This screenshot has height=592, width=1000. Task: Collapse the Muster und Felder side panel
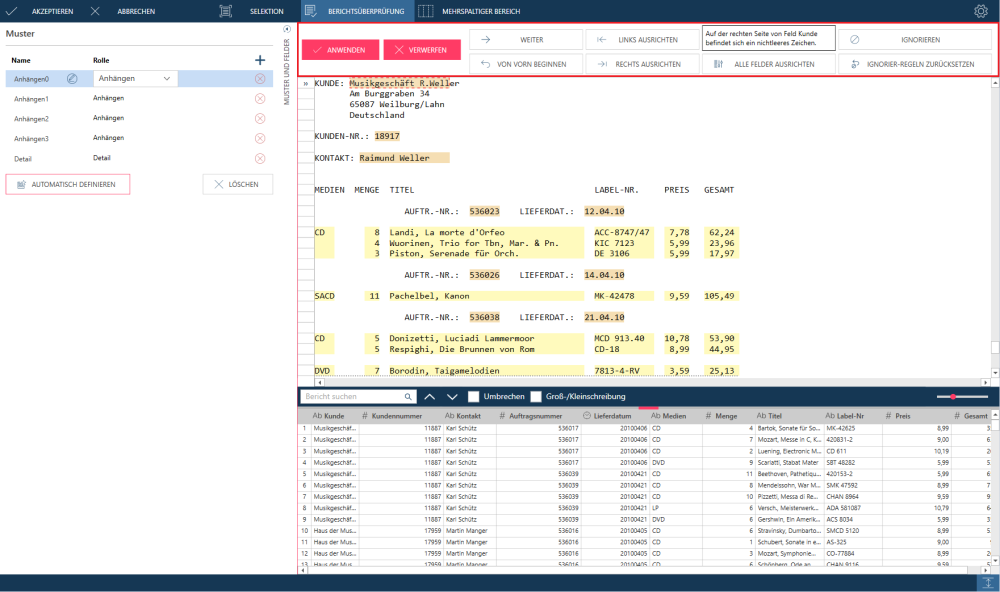click(288, 29)
